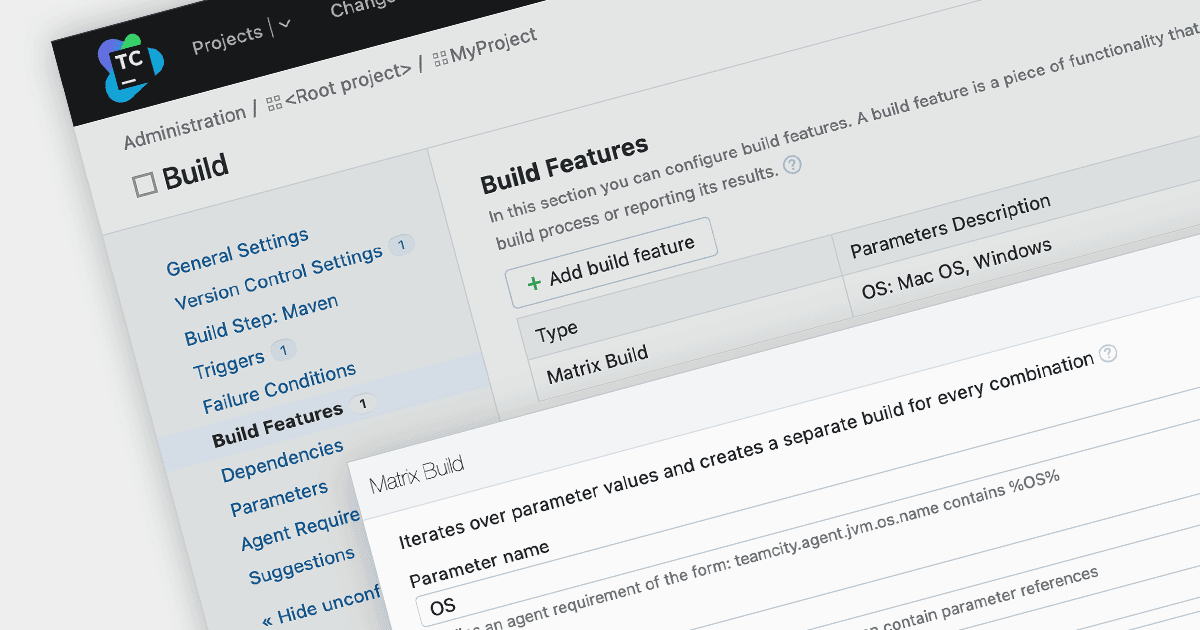Click the Add build feature button
Viewport: 1200px width, 630px height.
click(613, 262)
